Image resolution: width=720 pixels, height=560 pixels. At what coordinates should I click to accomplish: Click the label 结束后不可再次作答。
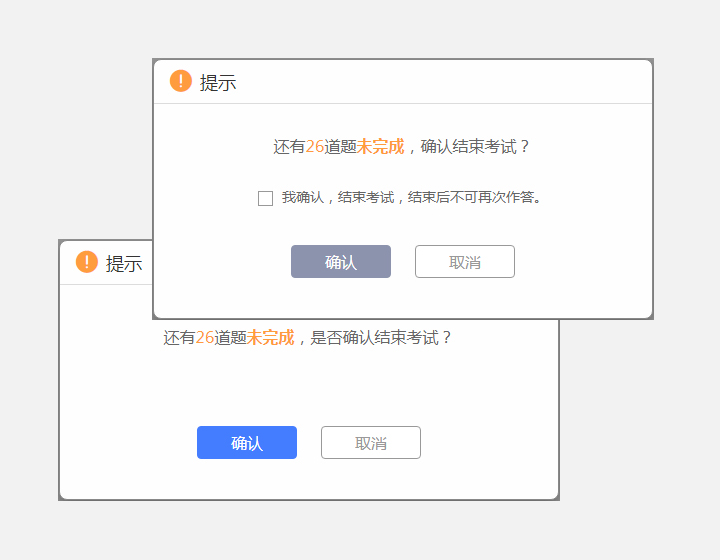pos(475,197)
